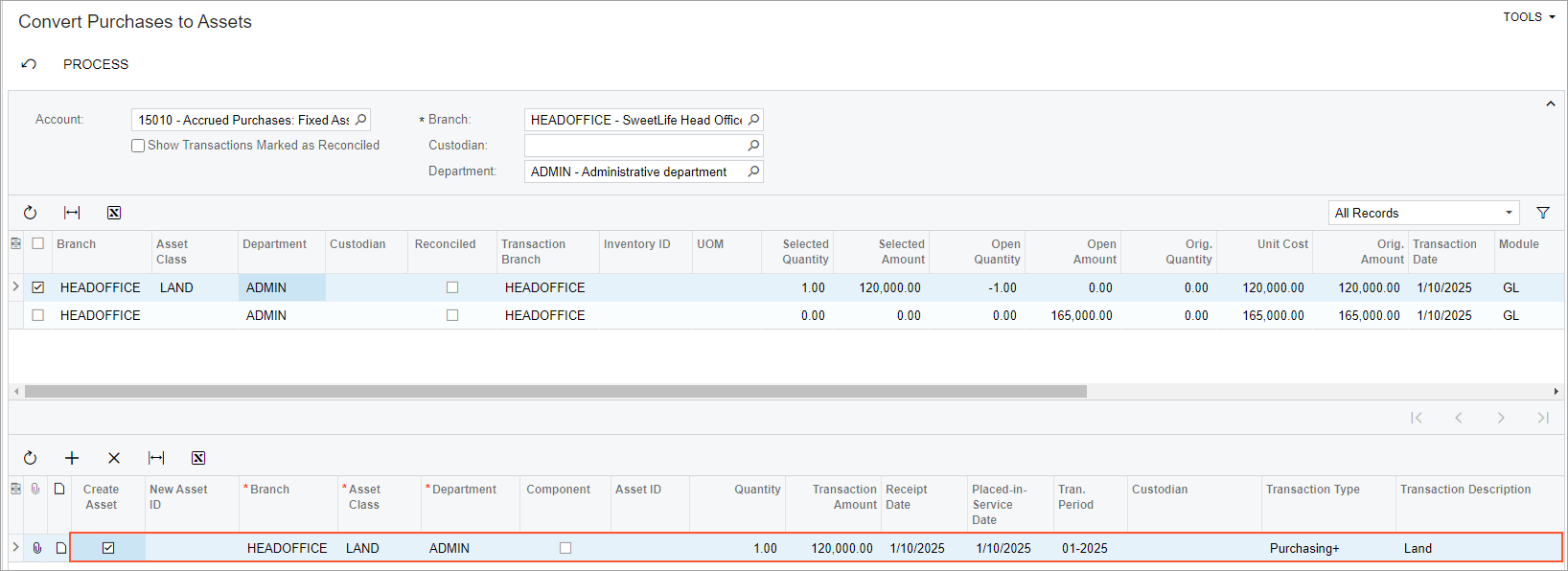1568x571 pixels.
Task: Sort by the Transaction Date column header
Action: tap(1443, 251)
